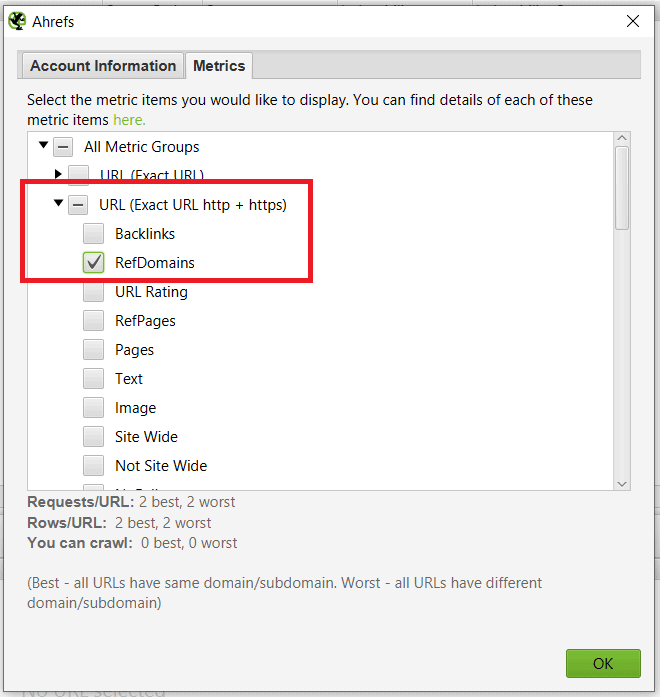Enable the Backlinks metric checkbox
This screenshot has width=660, height=697.
[x=93, y=234]
